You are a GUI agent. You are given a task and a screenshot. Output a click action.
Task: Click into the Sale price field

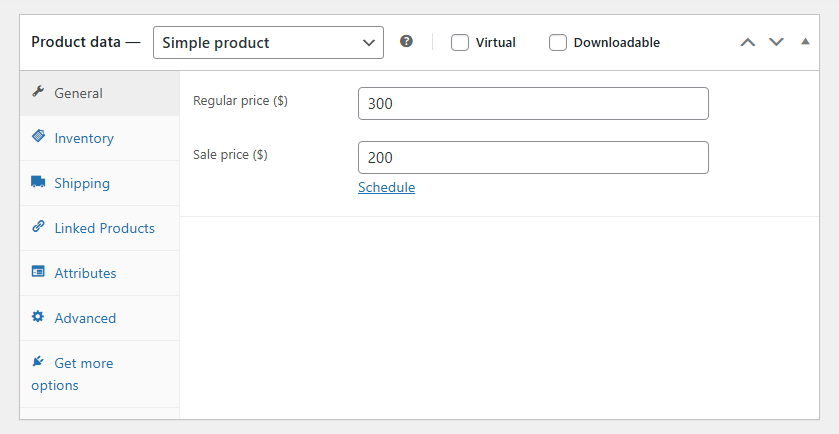coord(533,157)
